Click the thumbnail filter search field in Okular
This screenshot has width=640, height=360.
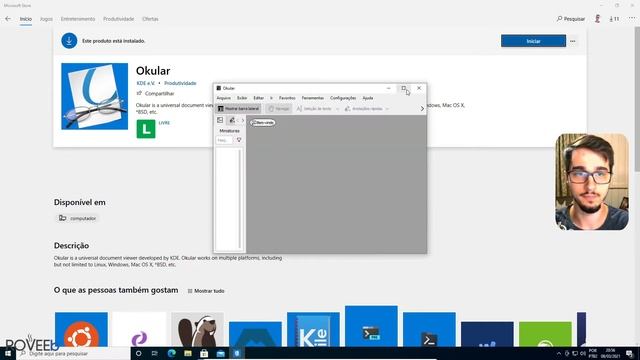[224, 140]
